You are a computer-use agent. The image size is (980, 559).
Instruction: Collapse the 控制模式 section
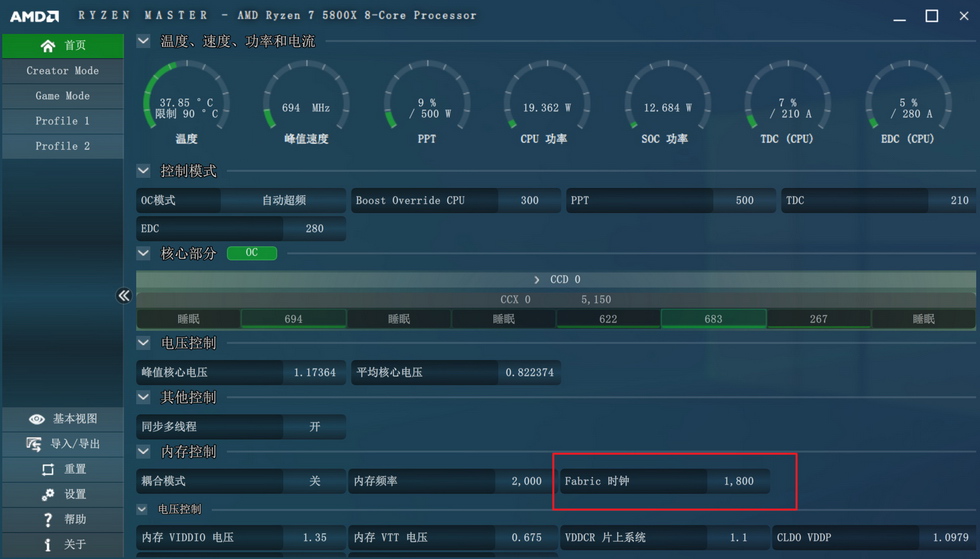tap(143, 171)
